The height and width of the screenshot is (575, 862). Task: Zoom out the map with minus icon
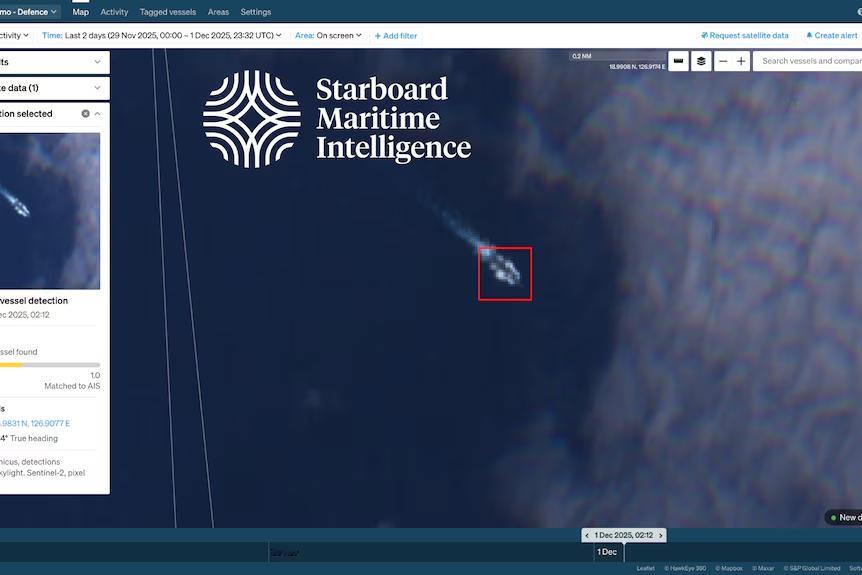tap(723, 61)
